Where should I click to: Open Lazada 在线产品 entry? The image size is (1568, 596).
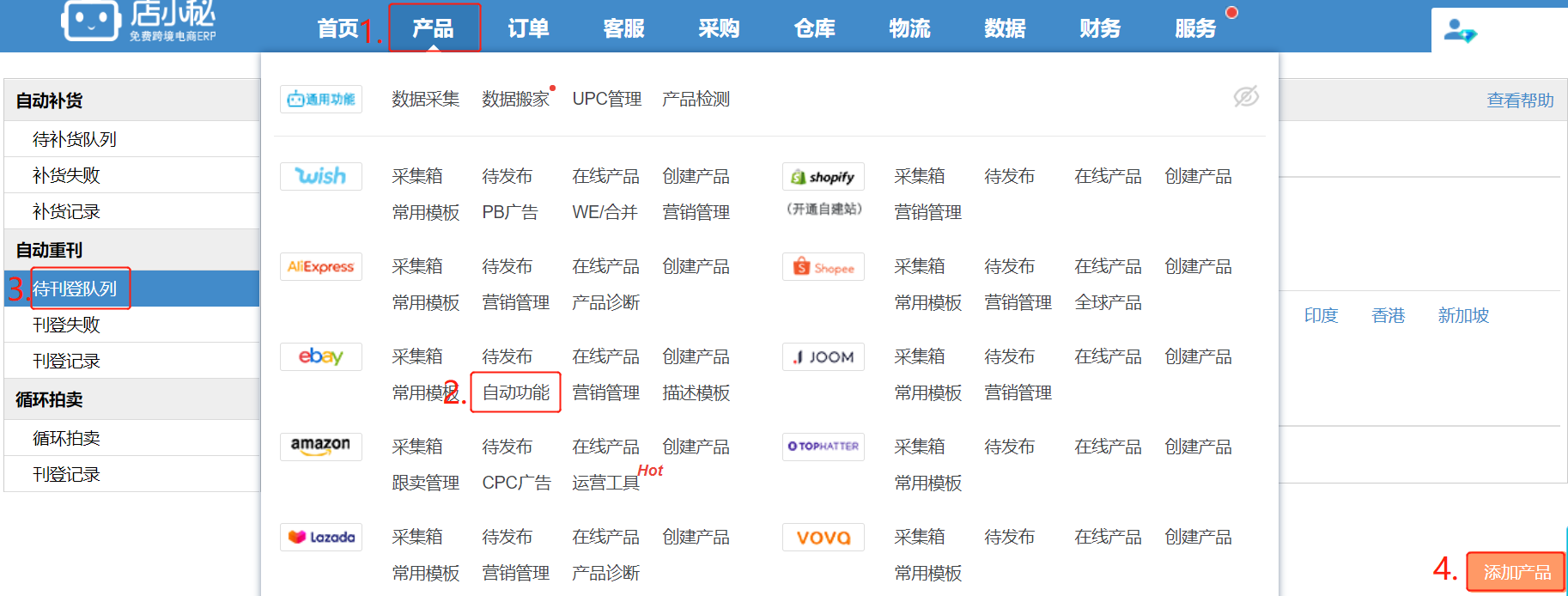pos(606,537)
